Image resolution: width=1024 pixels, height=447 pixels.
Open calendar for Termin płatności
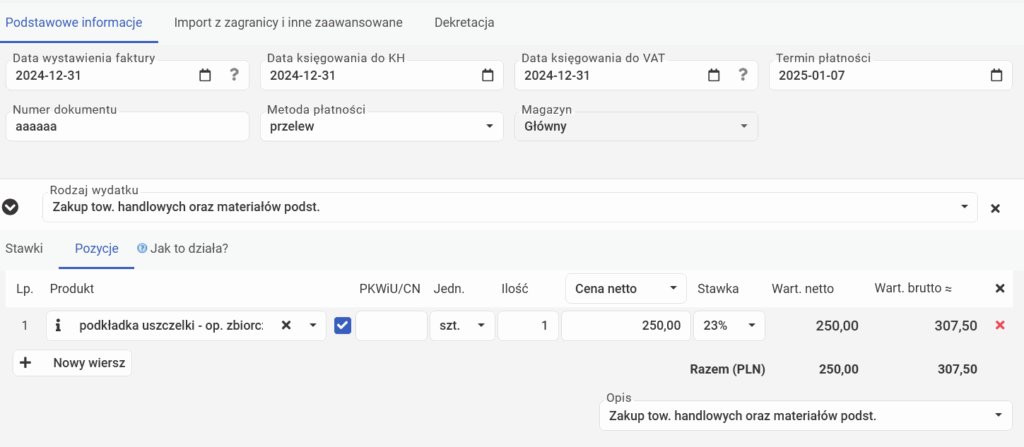coord(996,75)
